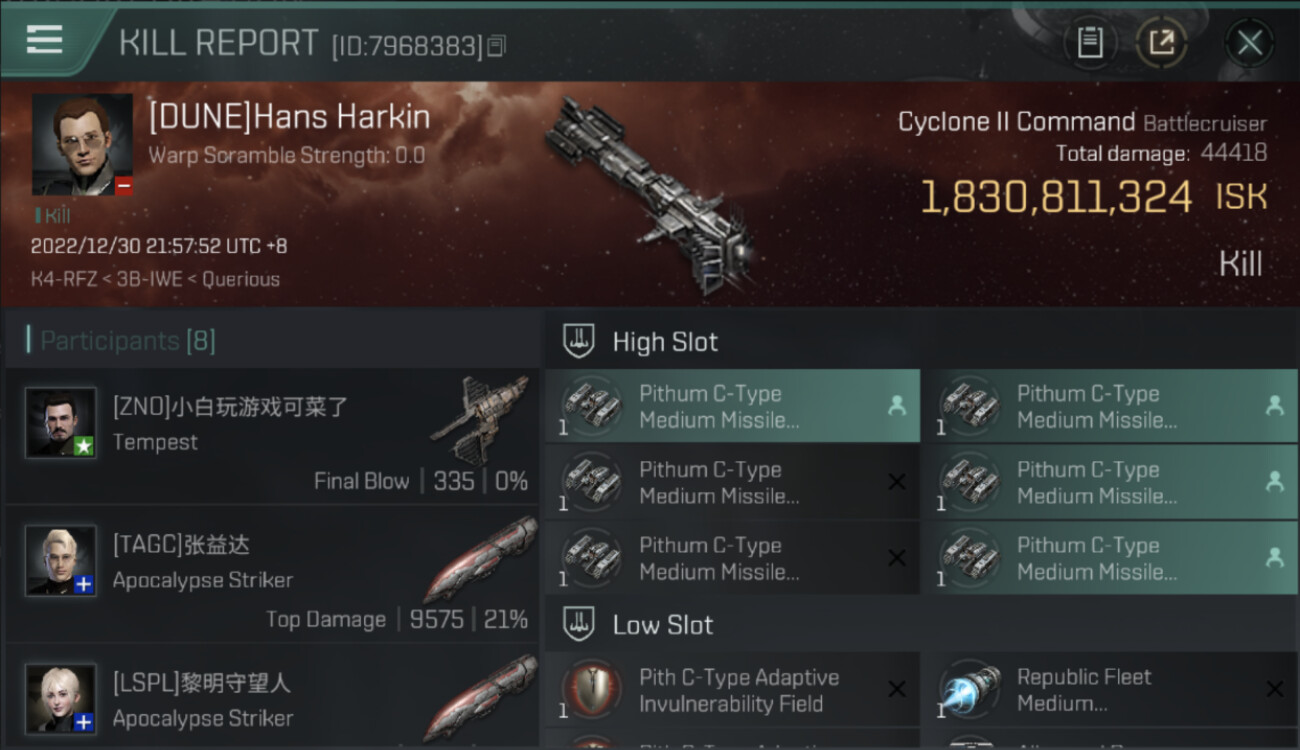Open the hamburger menu icon
The height and width of the screenshot is (750, 1300).
point(45,40)
